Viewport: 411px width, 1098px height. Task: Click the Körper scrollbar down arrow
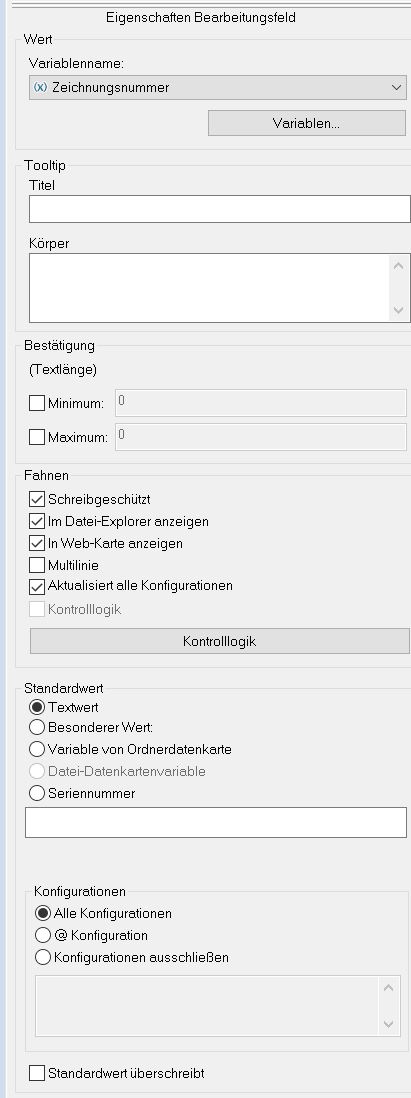coord(398,310)
